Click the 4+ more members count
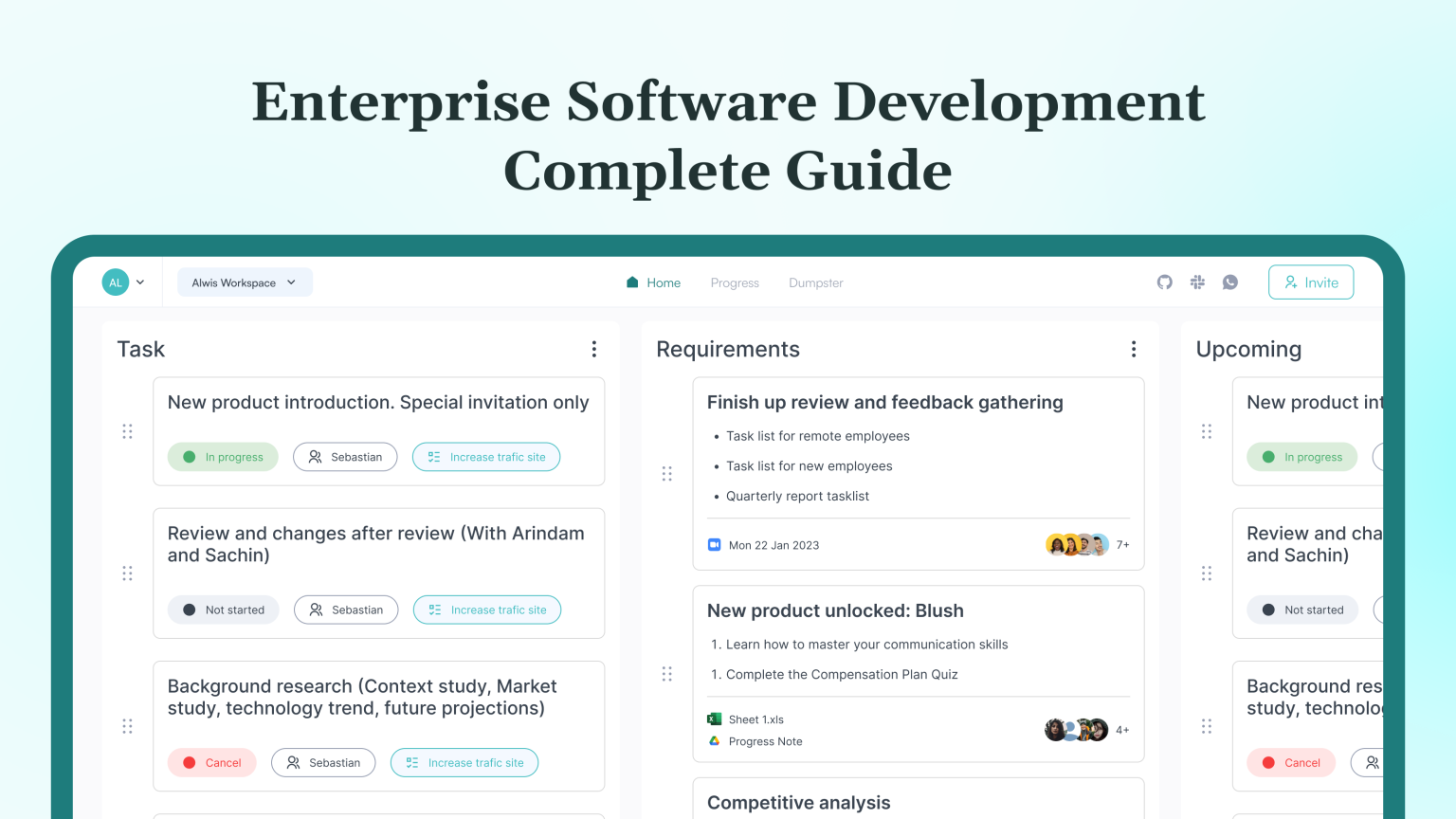 pos(1122,730)
